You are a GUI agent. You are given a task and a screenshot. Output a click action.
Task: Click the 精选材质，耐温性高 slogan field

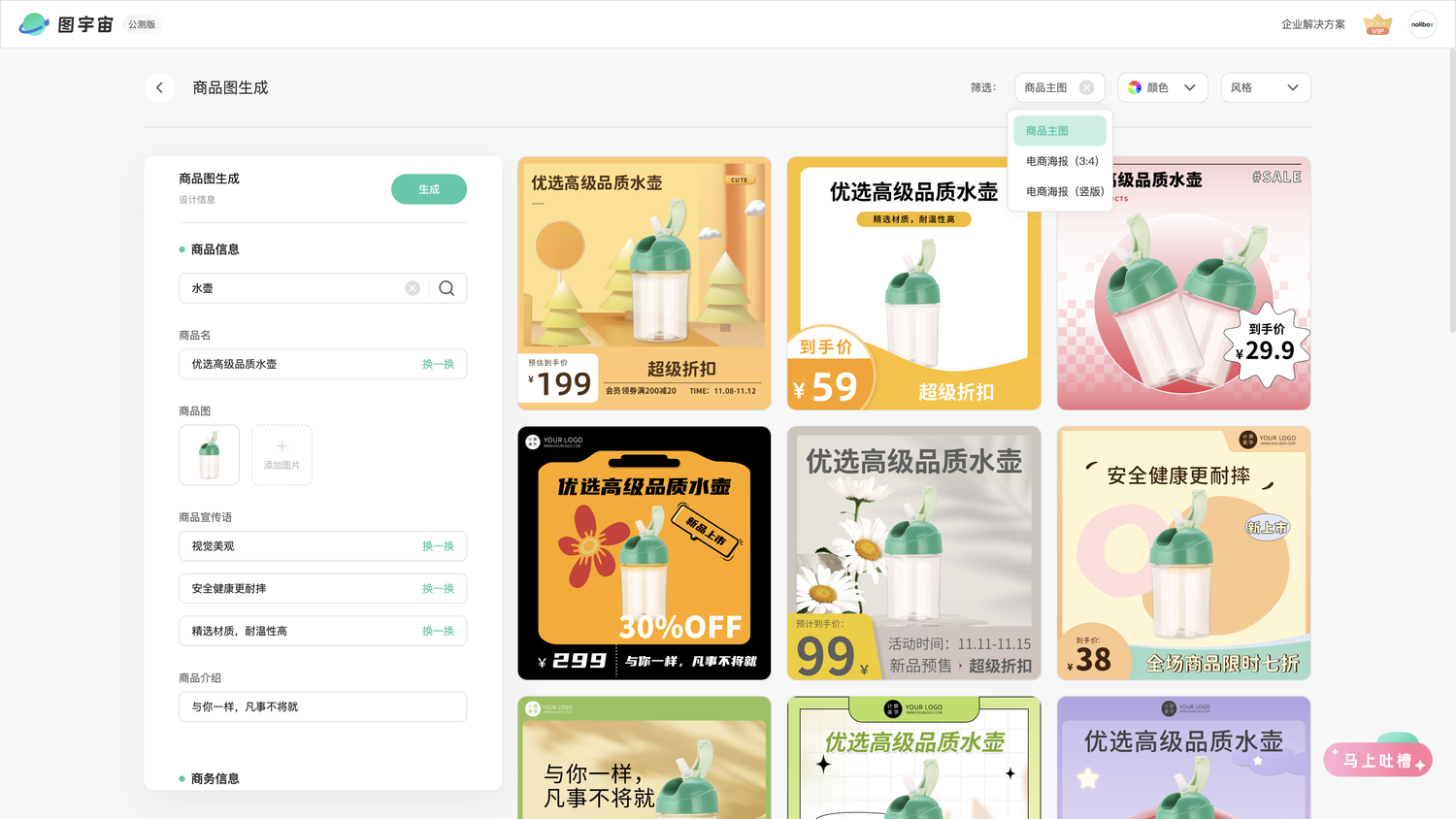[322, 631]
